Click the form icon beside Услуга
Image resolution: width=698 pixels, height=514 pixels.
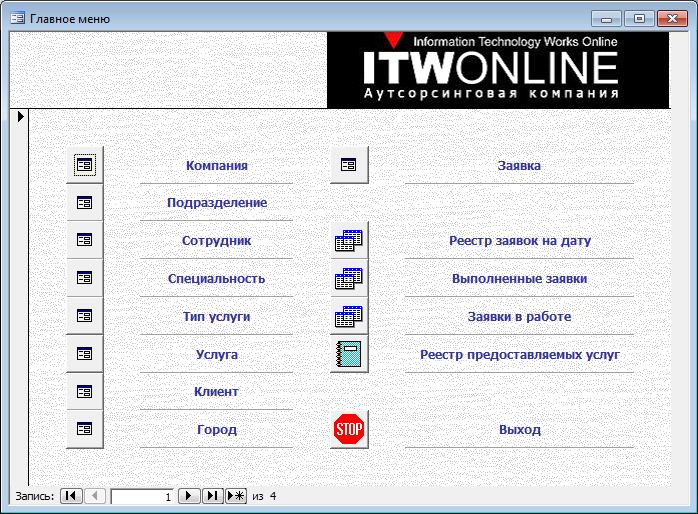point(85,353)
